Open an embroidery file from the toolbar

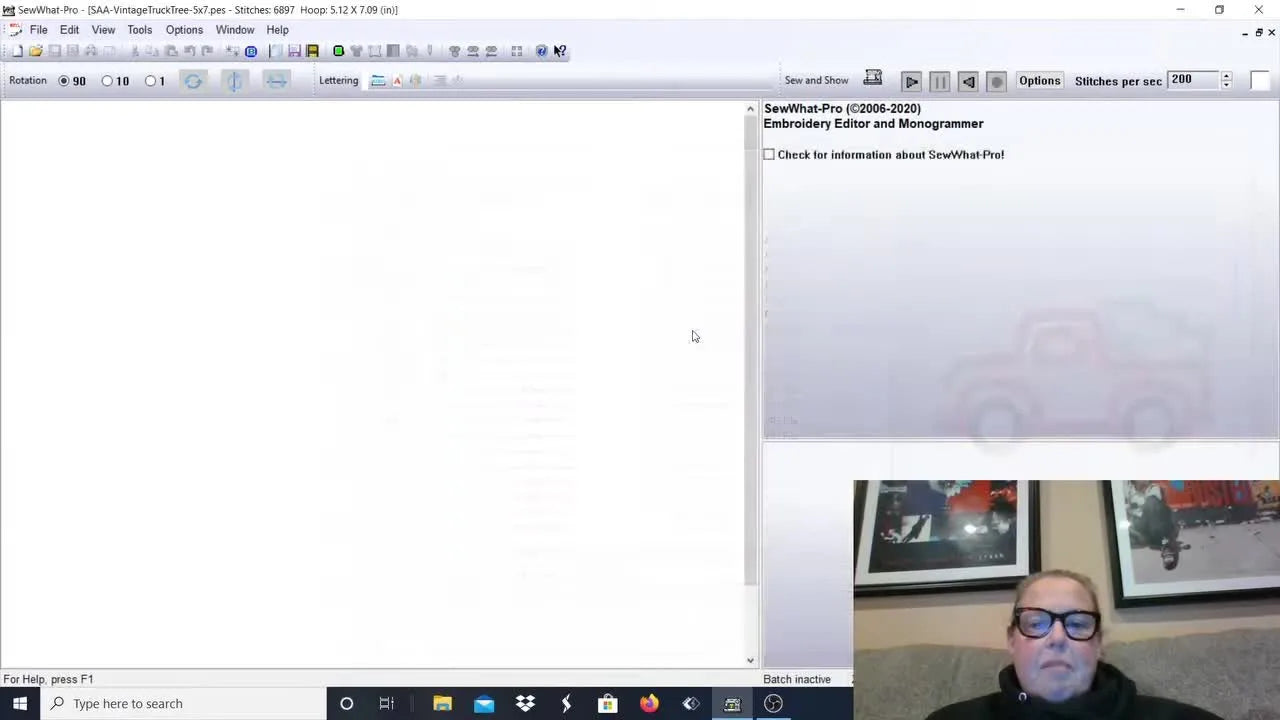point(35,51)
